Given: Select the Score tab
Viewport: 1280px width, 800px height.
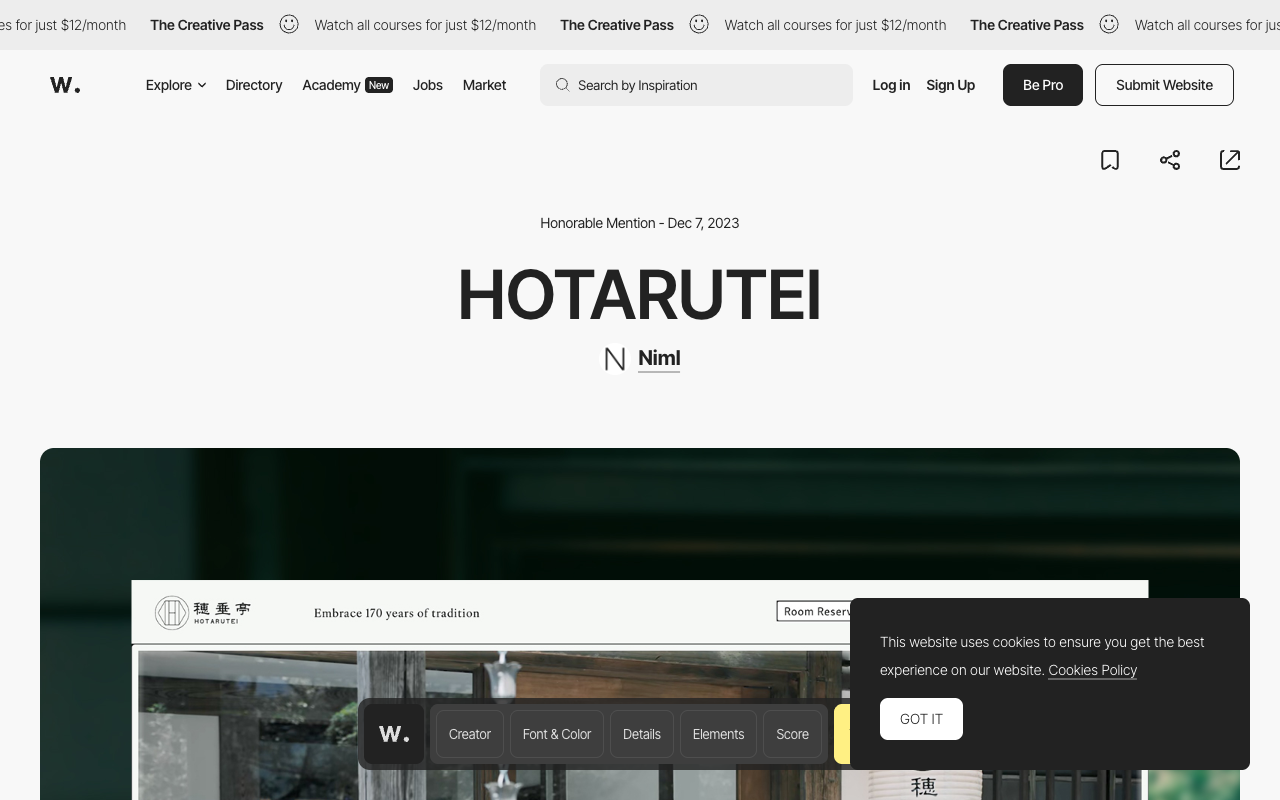Looking at the screenshot, I should click(x=792, y=734).
